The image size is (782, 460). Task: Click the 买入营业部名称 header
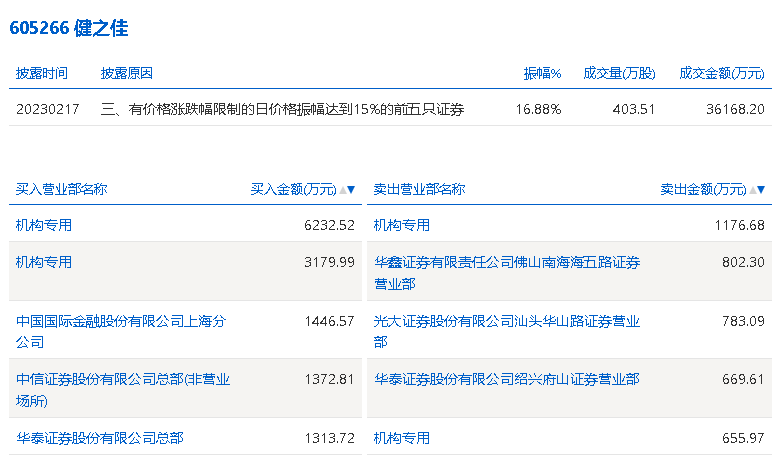coord(61,189)
